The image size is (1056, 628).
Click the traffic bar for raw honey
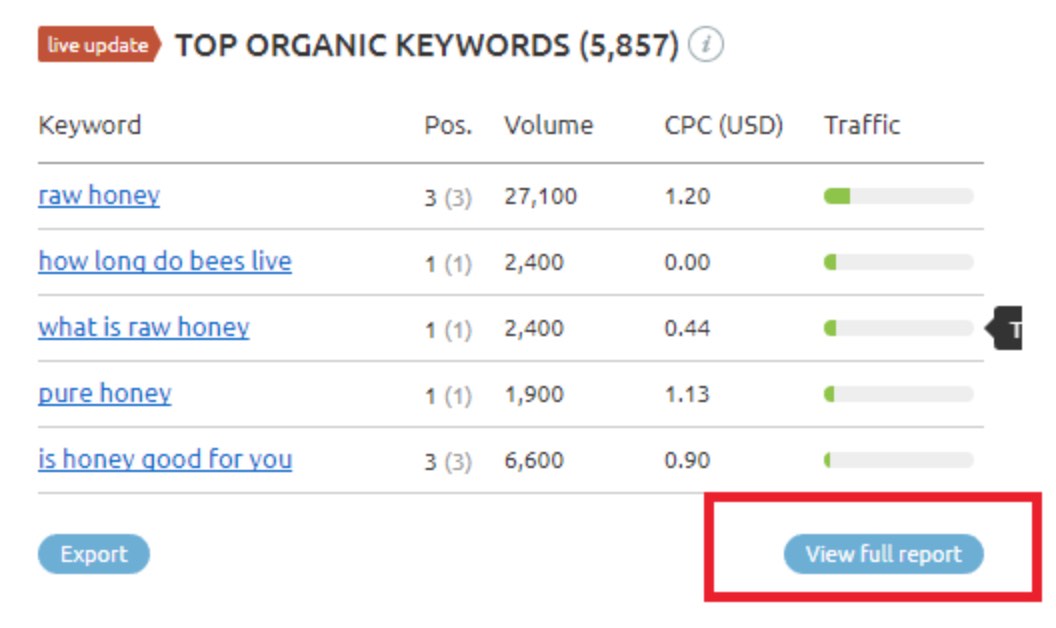tap(898, 196)
